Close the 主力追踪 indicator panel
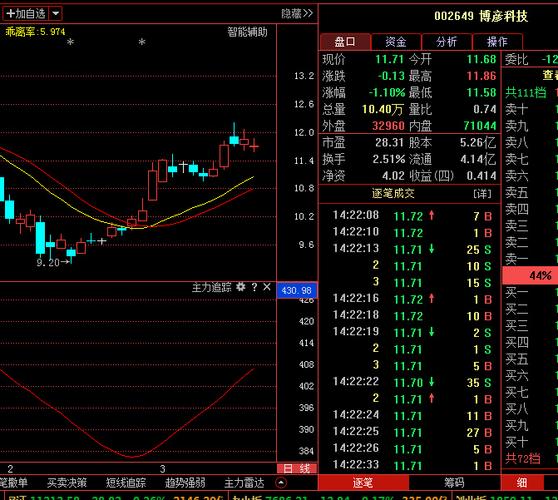Screen dimensions: 558x500 [267, 287]
